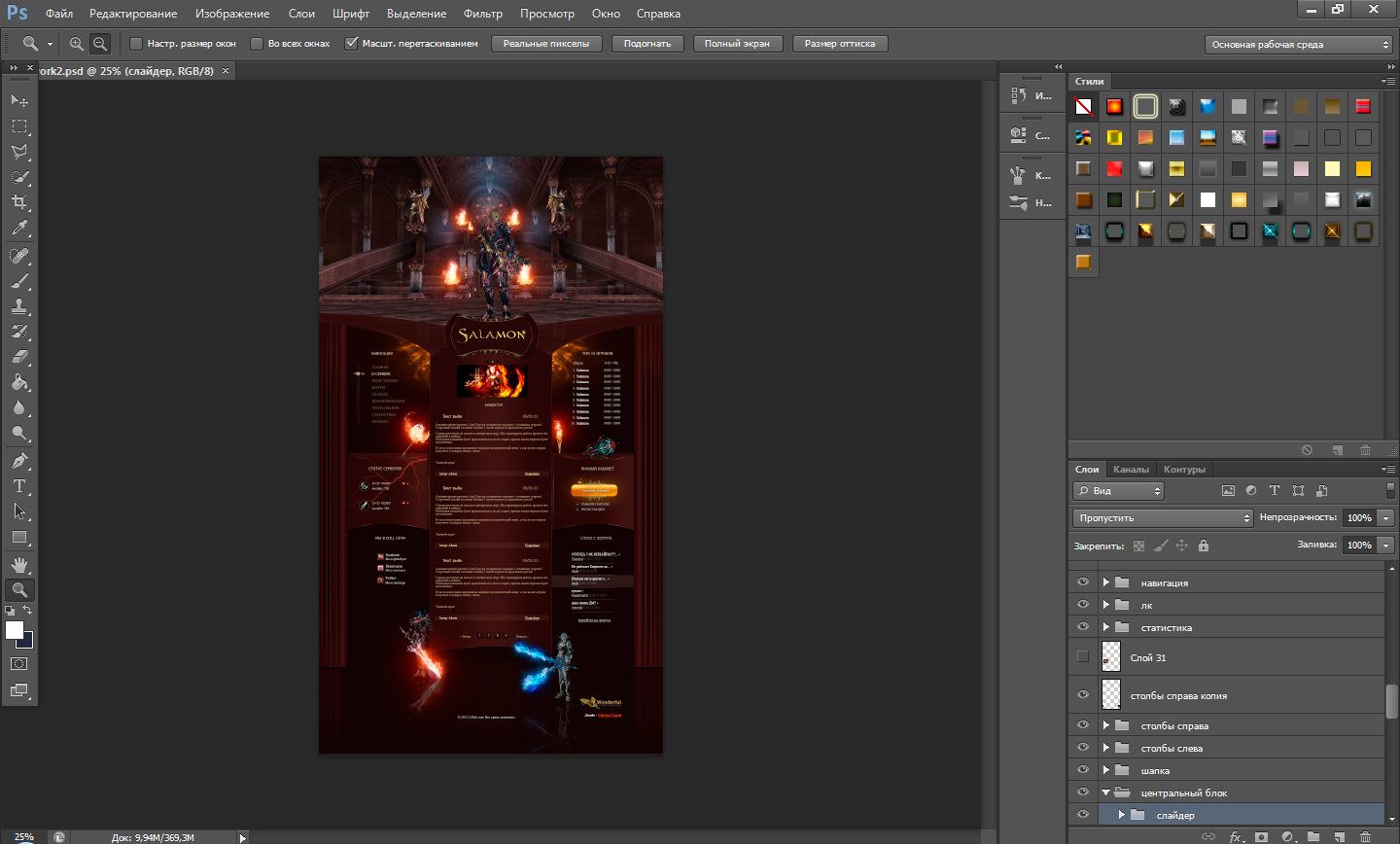Click the Screen Mode icon in toolbox

coord(18,690)
